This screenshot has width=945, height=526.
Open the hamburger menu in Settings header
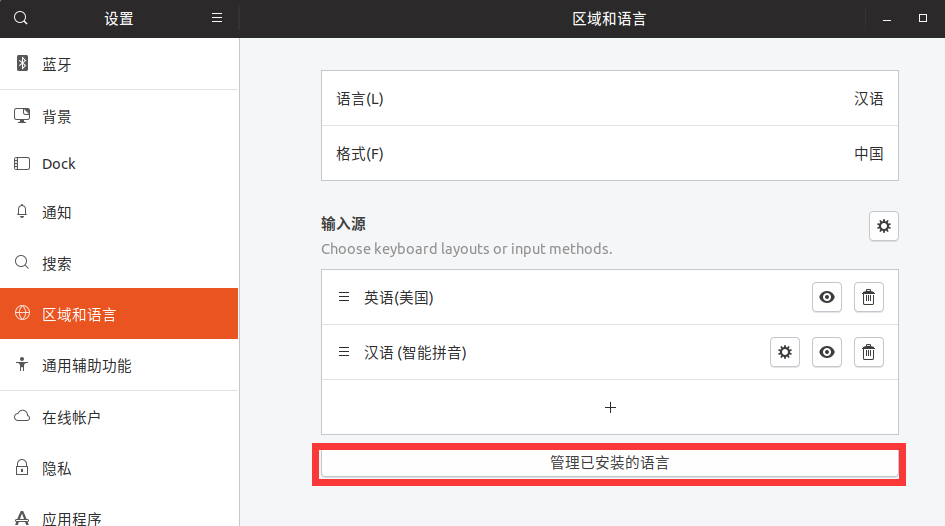(217, 18)
